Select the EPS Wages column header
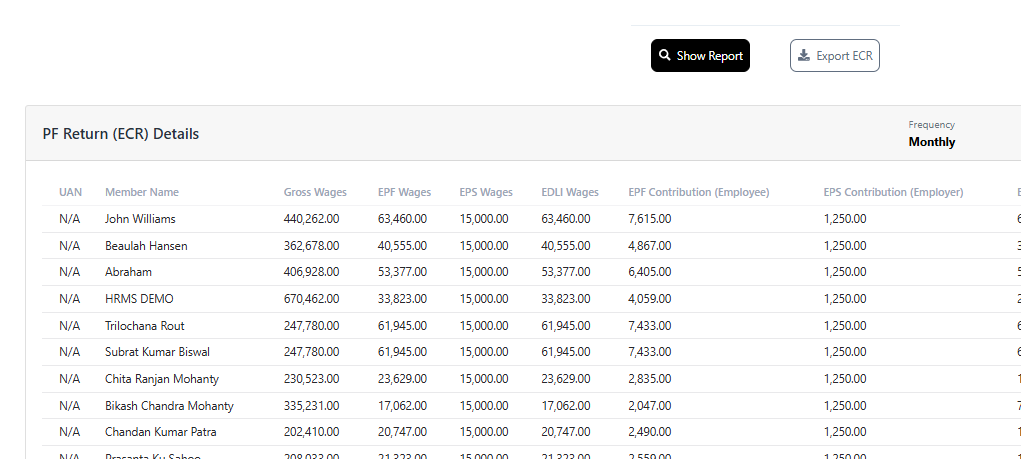 (486, 192)
